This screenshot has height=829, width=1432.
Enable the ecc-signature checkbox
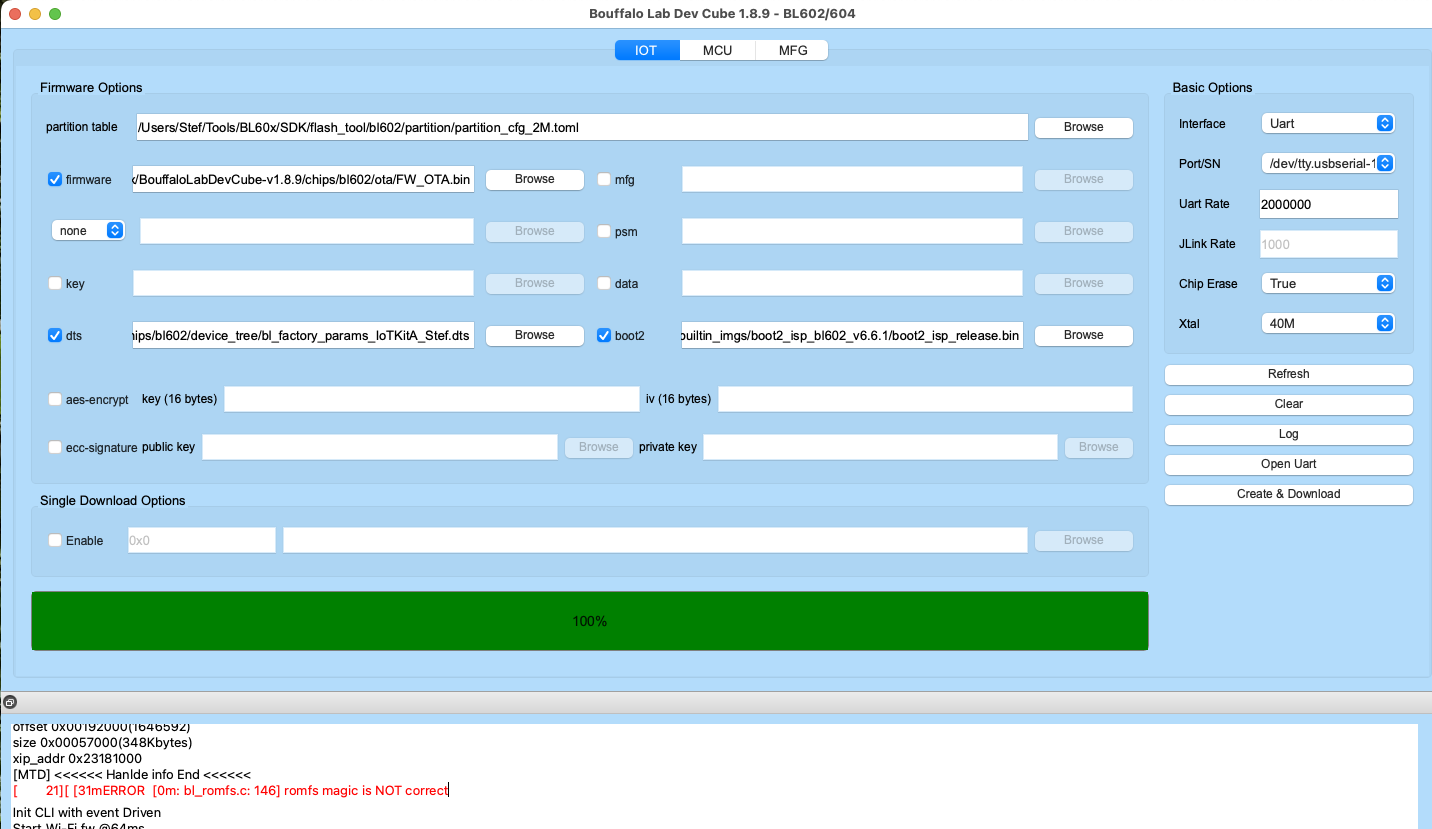[55, 447]
